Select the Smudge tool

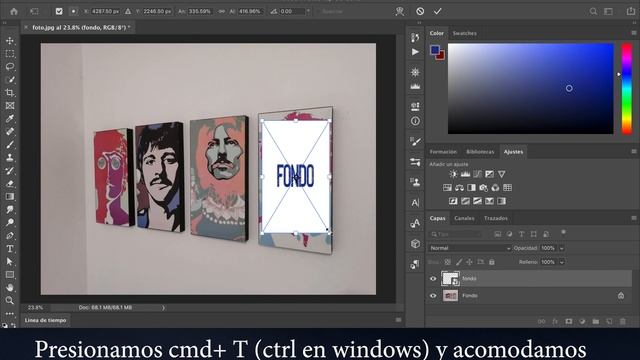10,209
